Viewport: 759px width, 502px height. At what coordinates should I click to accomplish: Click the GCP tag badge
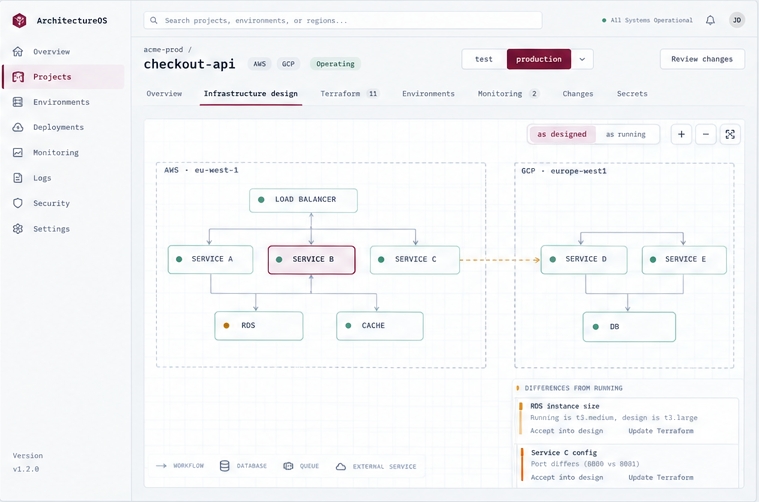[288, 64]
